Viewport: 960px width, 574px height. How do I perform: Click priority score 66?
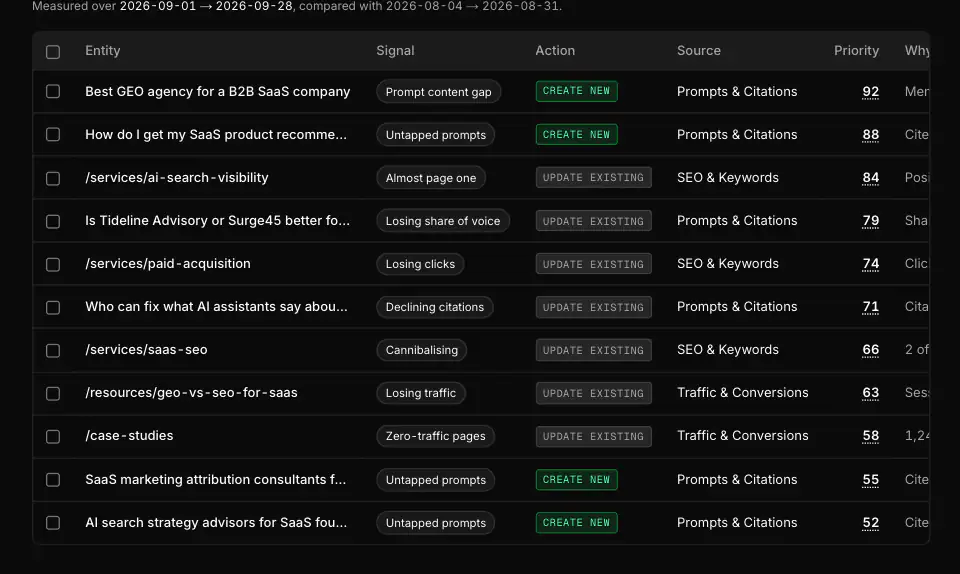871,350
